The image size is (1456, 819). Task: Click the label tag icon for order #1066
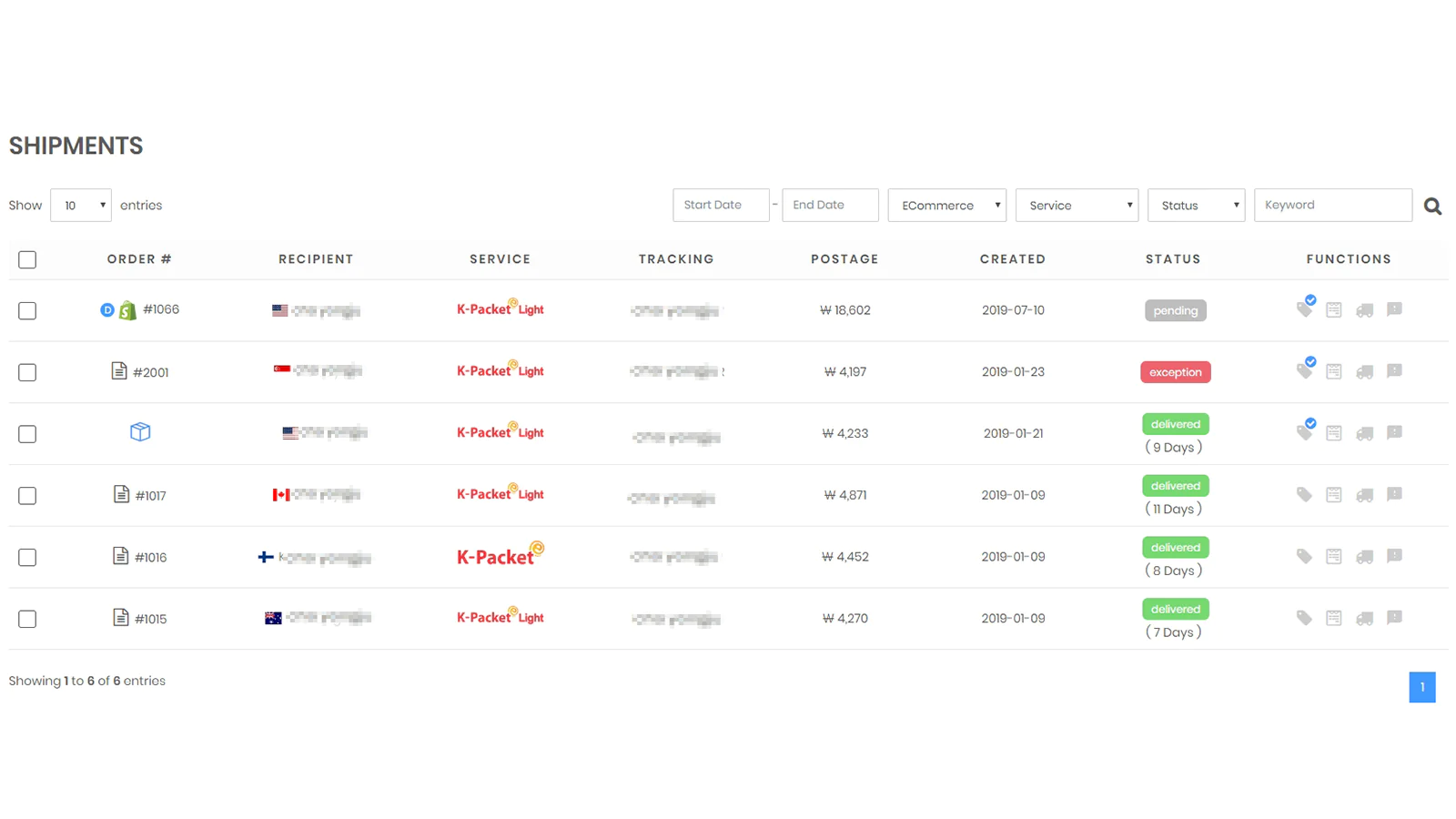[x=1305, y=308]
